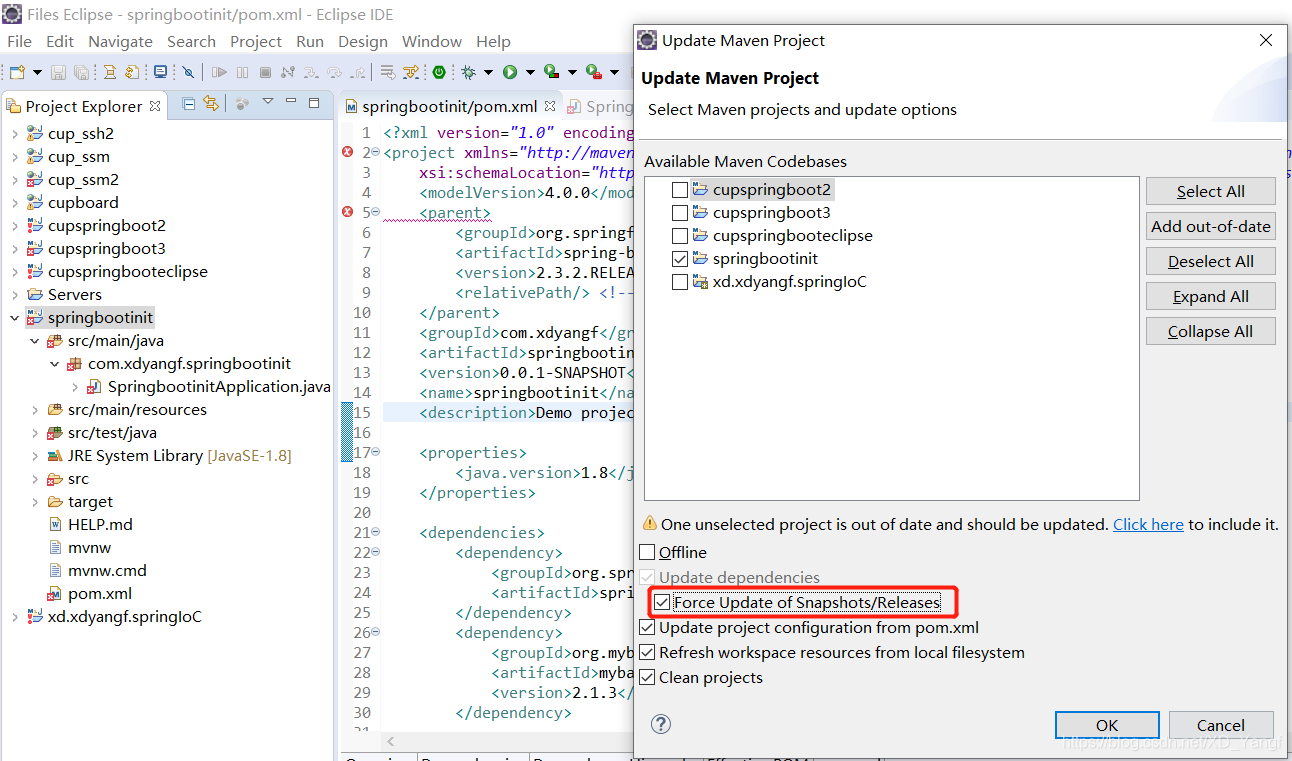Screen dimensions: 1292x761
Task: Check the xd.xdyangf.springIoC checkbox
Action: tap(680, 282)
